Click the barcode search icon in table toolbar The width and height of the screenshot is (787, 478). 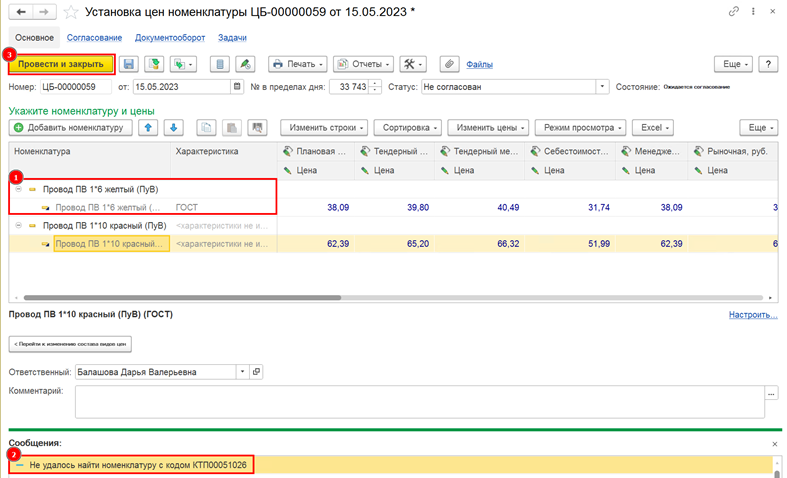(257, 128)
